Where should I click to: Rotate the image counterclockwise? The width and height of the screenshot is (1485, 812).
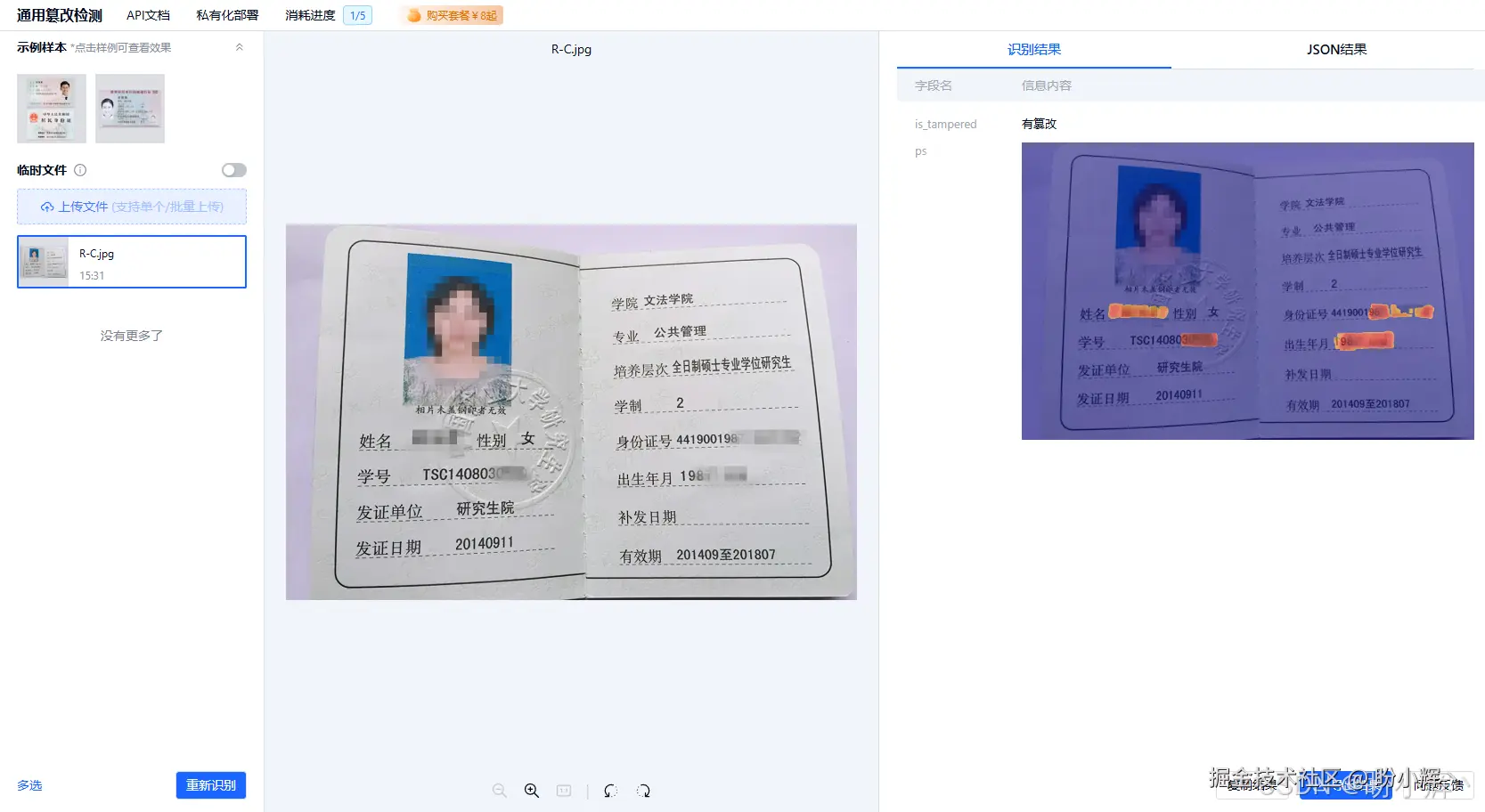(x=610, y=791)
